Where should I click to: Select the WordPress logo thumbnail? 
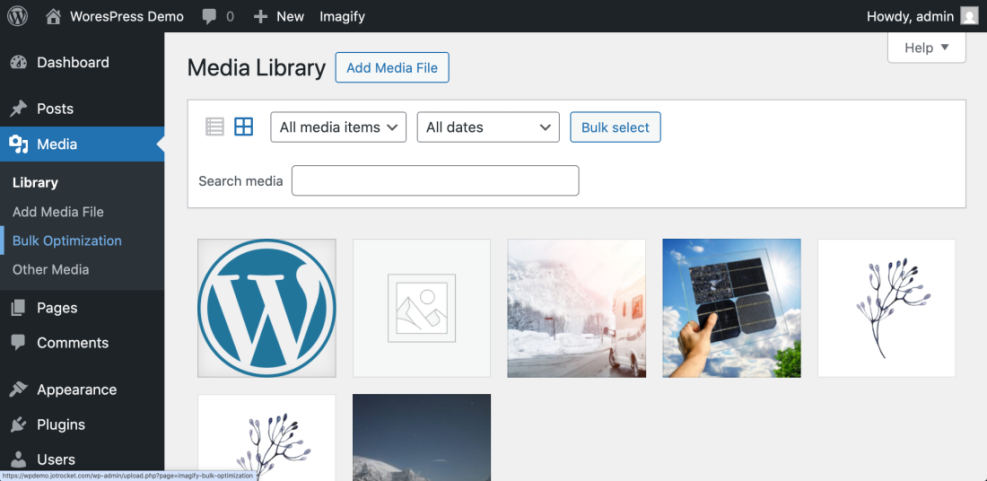pos(267,308)
